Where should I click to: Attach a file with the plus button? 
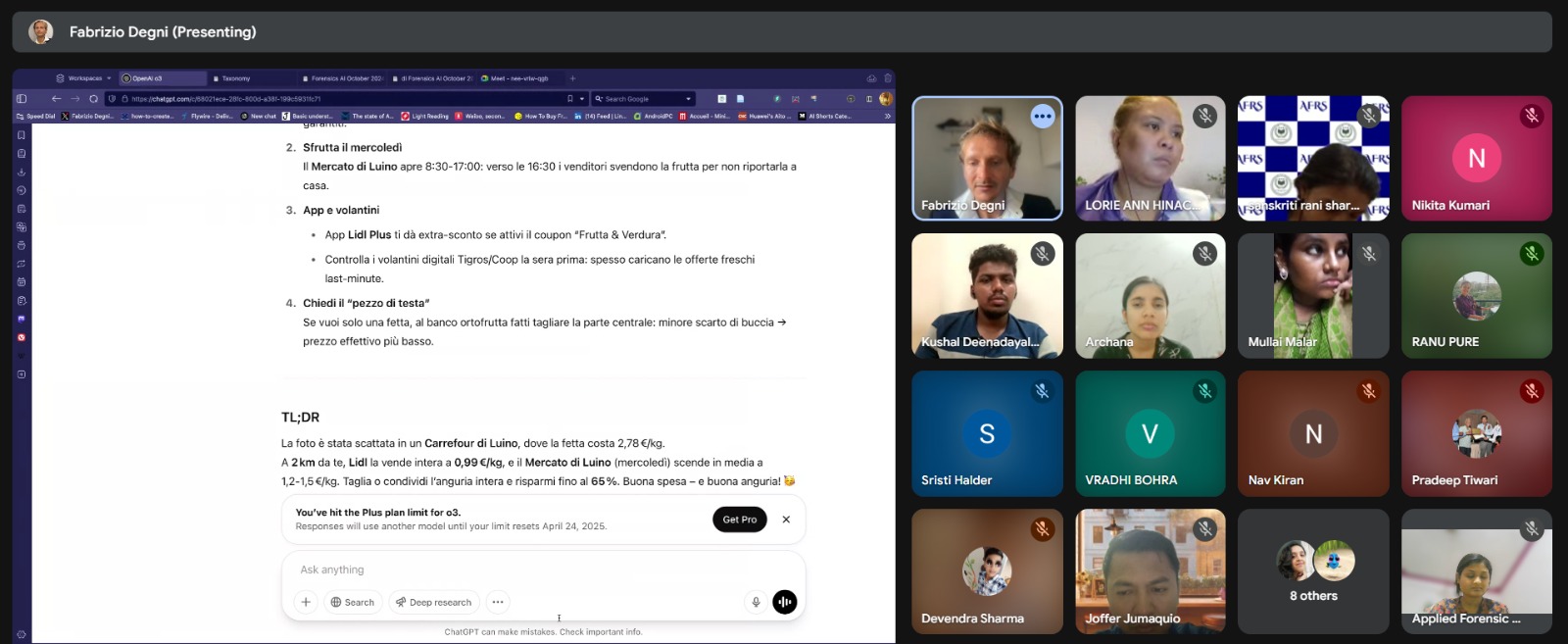[x=306, y=602]
